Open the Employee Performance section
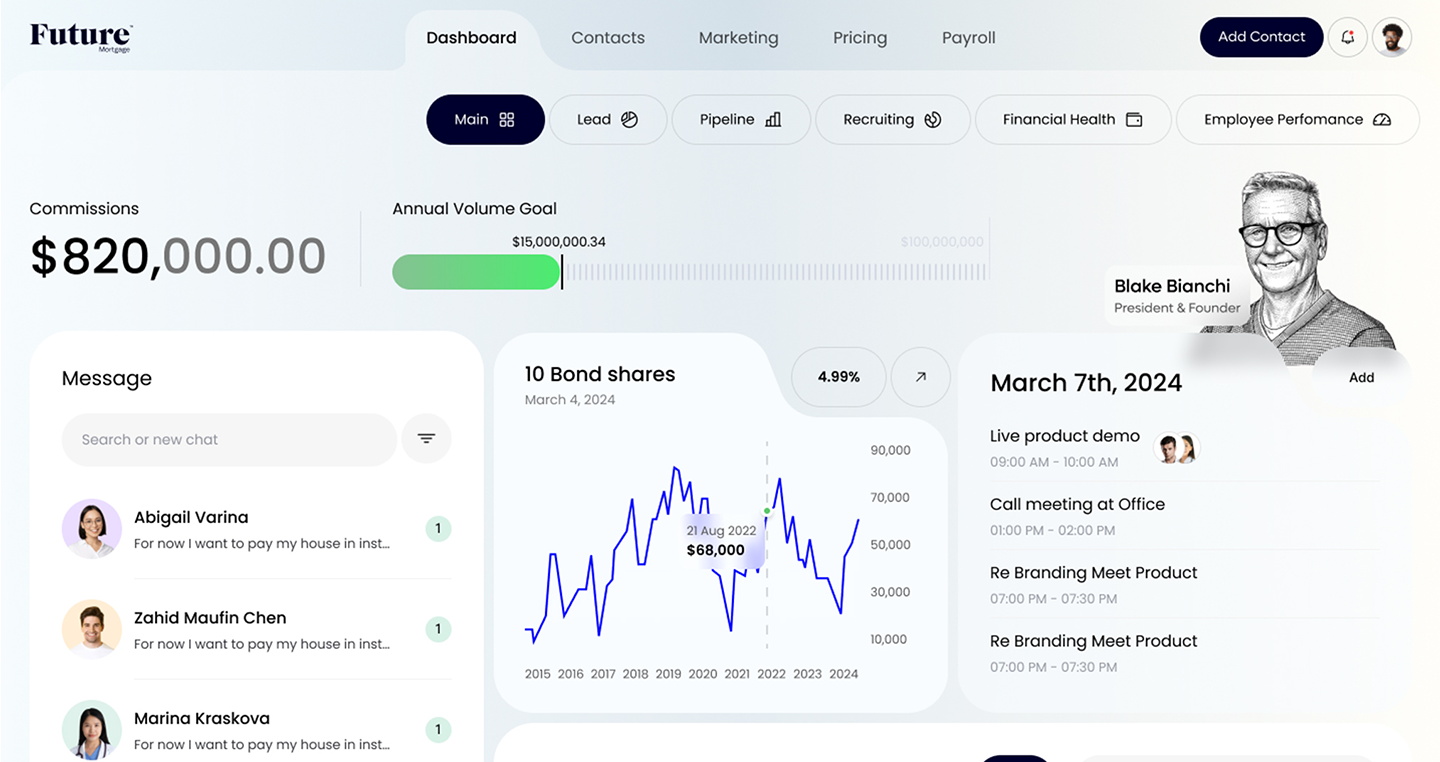Screen dimensions: 1440x762 pos(1297,120)
